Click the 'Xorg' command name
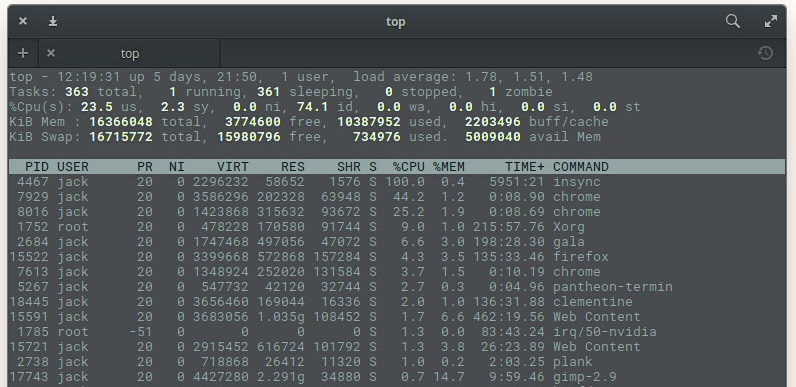The height and width of the screenshot is (387, 796). [569, 227]
